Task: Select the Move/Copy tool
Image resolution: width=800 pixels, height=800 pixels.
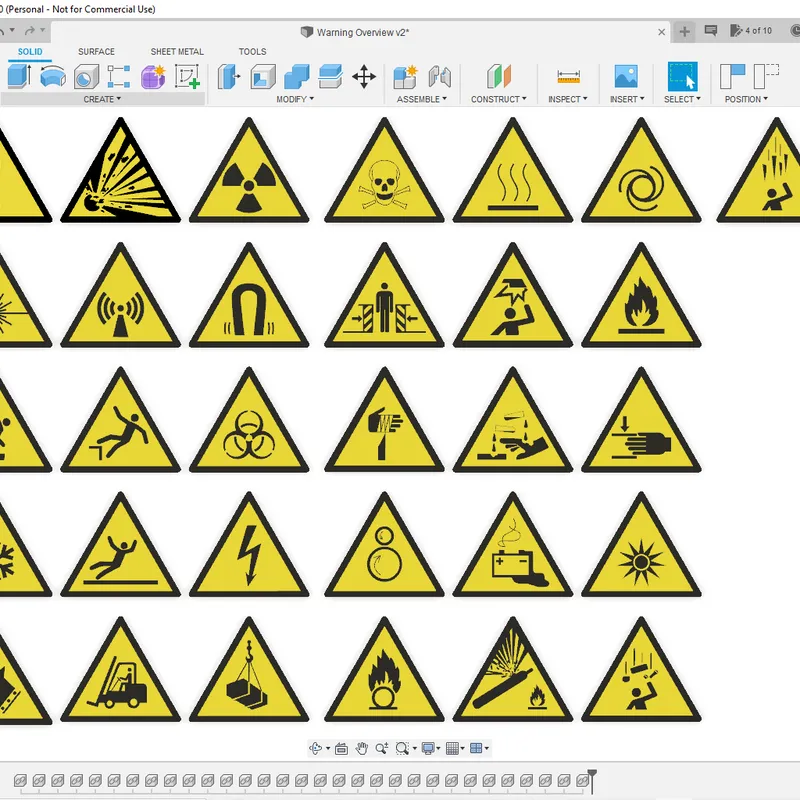Action: click(364, 75)
